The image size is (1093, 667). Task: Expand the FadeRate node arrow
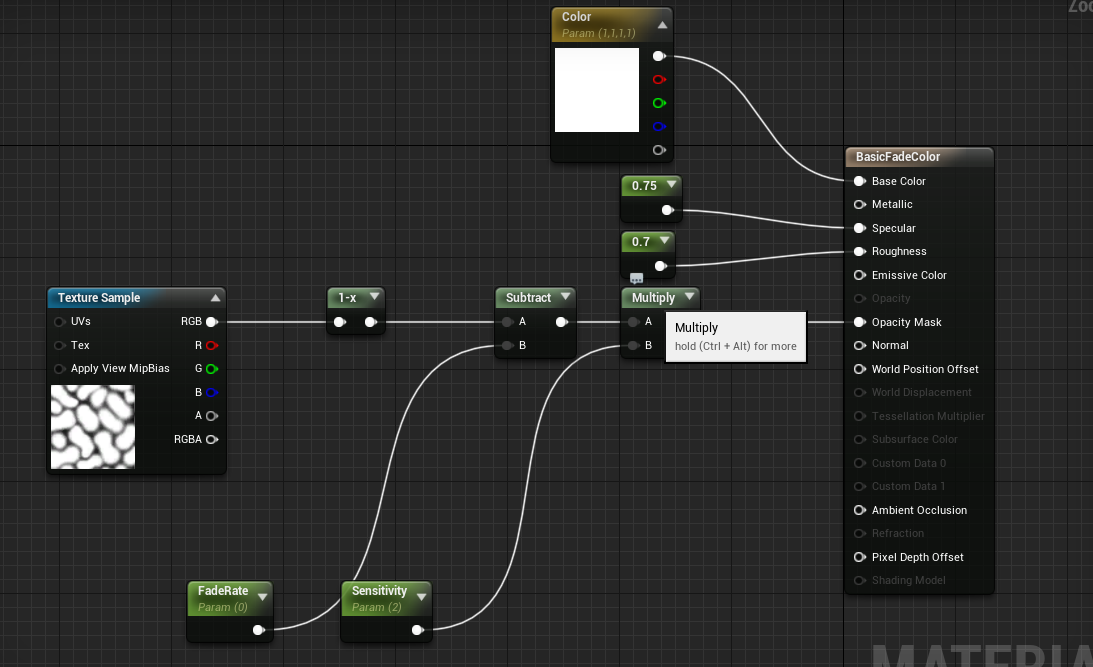pyautogui.click(x=263, y=597)
